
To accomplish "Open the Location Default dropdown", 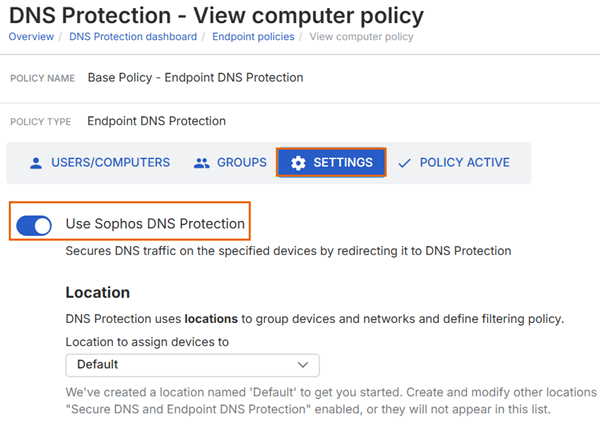I will pyautogui.click(x=192, y=365).
